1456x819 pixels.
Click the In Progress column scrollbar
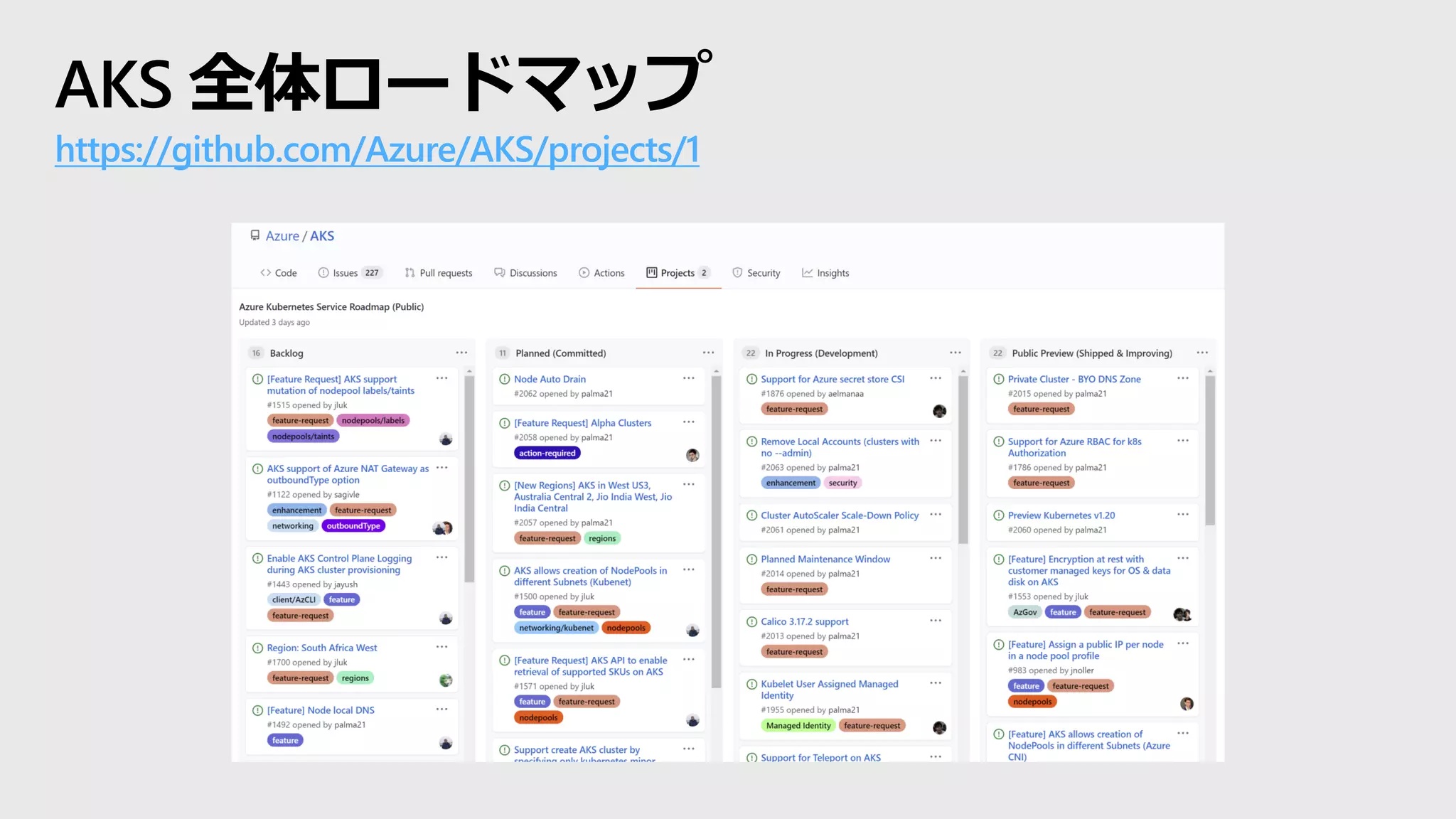pyautogui.click(x=963, y=461)
